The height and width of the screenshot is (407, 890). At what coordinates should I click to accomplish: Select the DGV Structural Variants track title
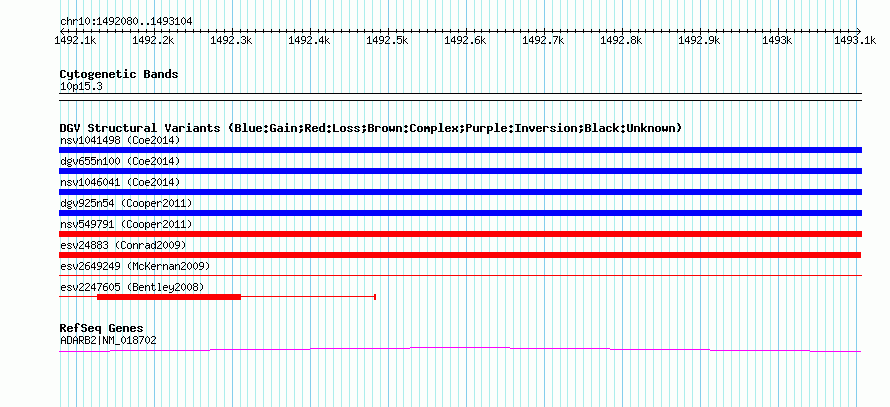point(371,128)
